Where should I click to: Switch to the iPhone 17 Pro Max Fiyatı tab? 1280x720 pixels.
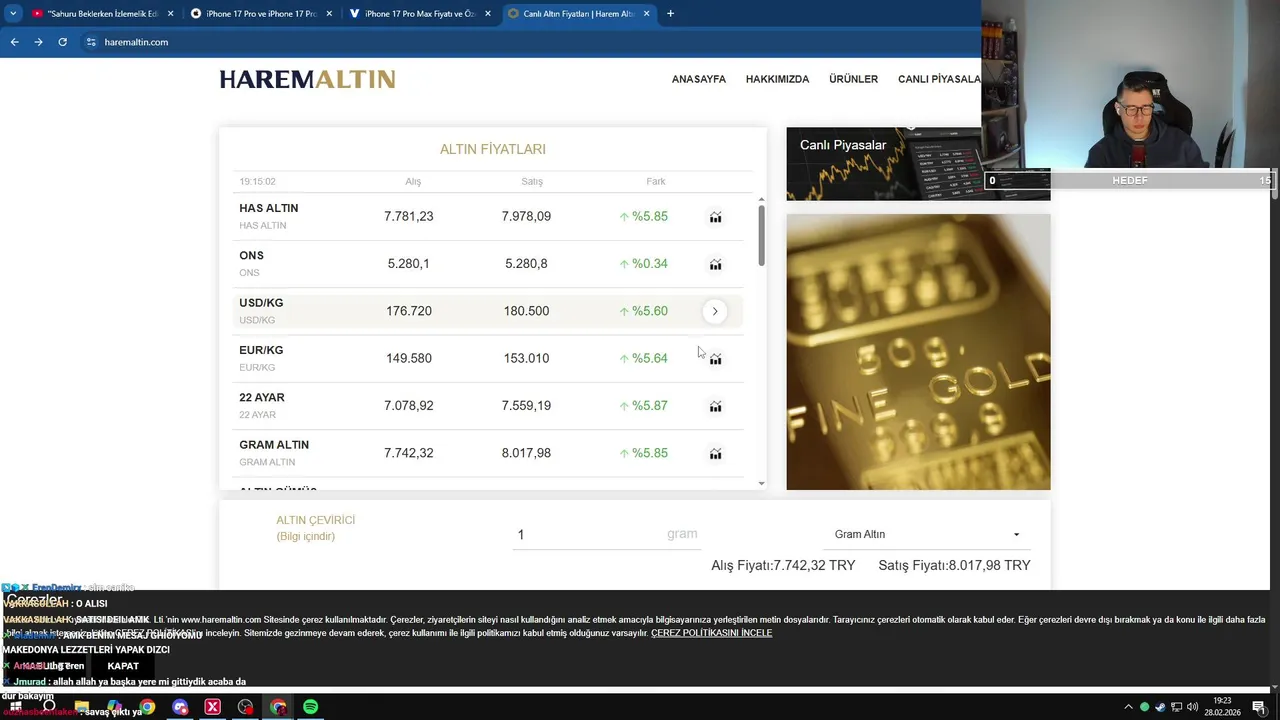420,14
